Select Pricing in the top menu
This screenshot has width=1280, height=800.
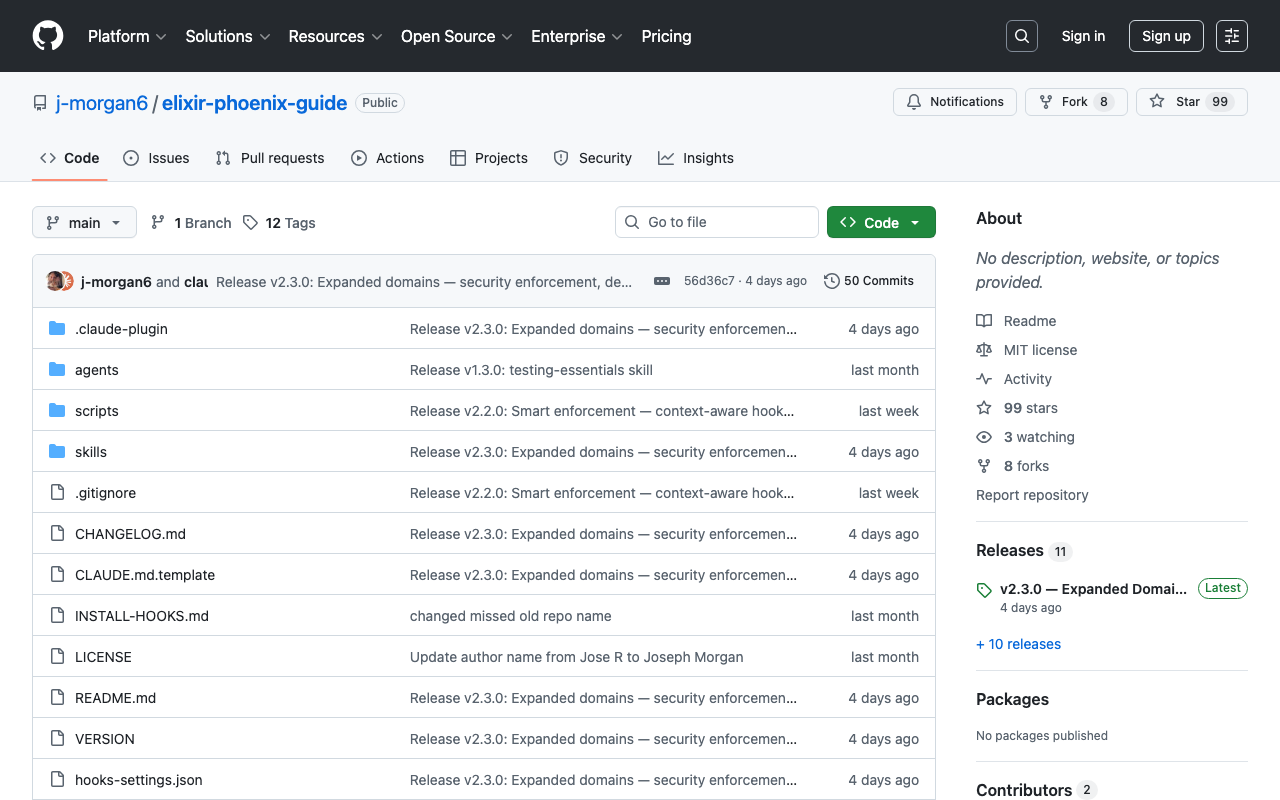point(666,36)
